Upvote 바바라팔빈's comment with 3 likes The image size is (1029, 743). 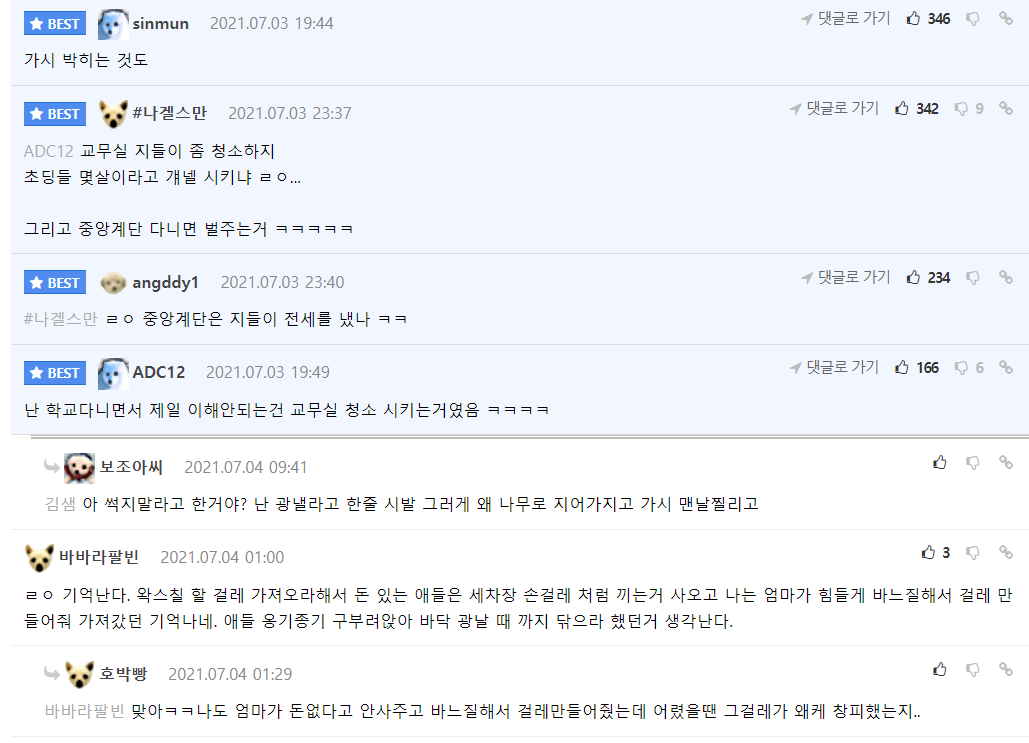(929, 552)
